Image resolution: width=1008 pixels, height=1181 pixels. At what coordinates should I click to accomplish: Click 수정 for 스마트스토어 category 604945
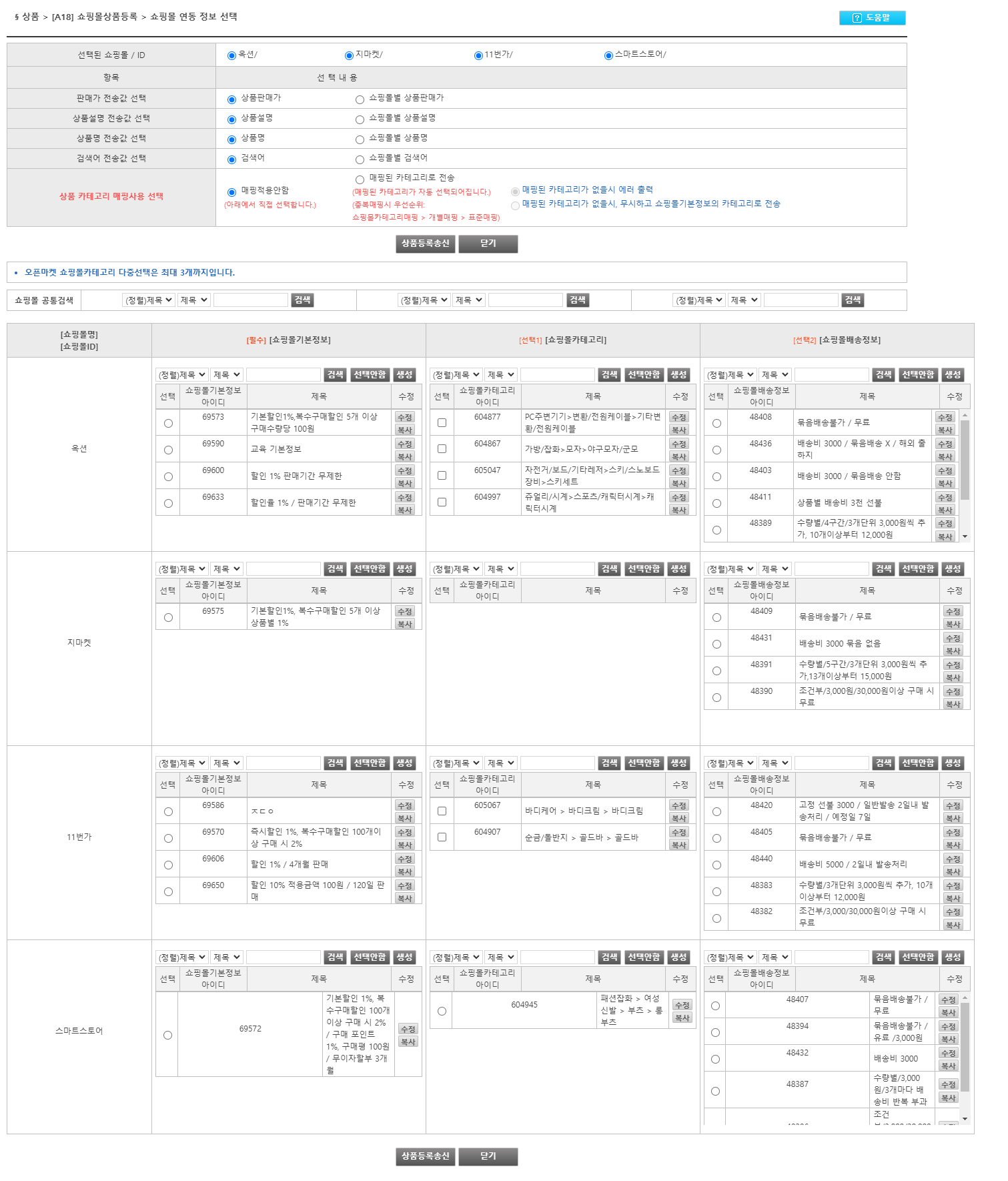coord(682,1005)
